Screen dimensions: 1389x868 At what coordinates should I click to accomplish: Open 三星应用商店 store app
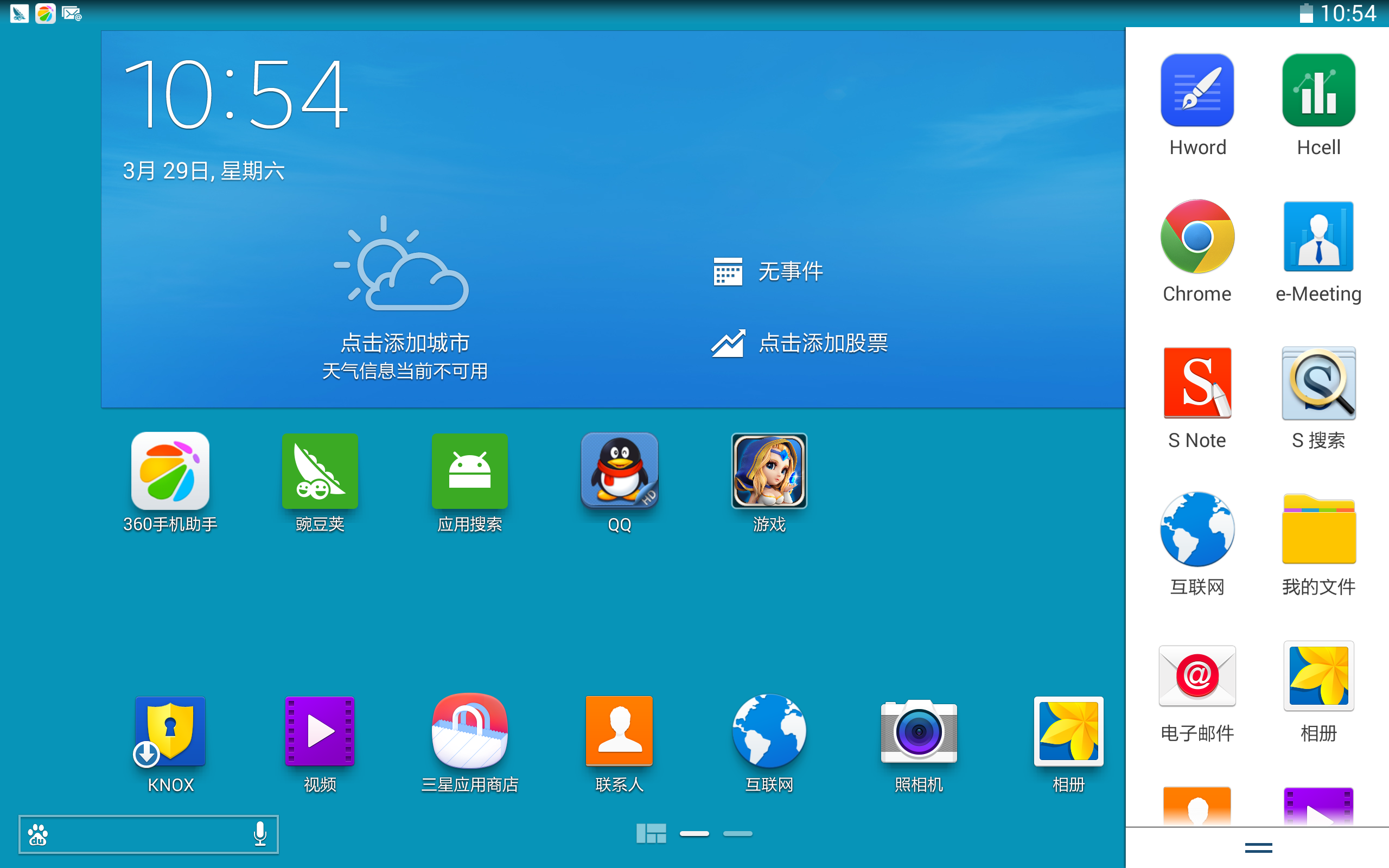pos(469,730)
